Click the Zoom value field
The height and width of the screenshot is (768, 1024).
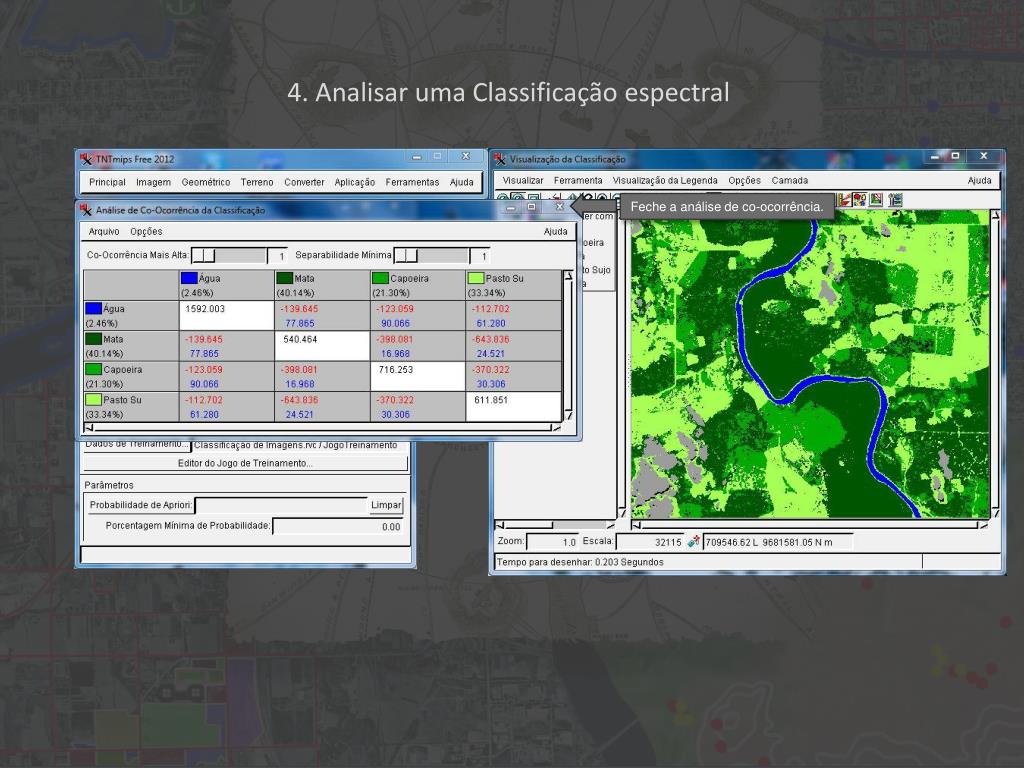click(x=552, y=542)
